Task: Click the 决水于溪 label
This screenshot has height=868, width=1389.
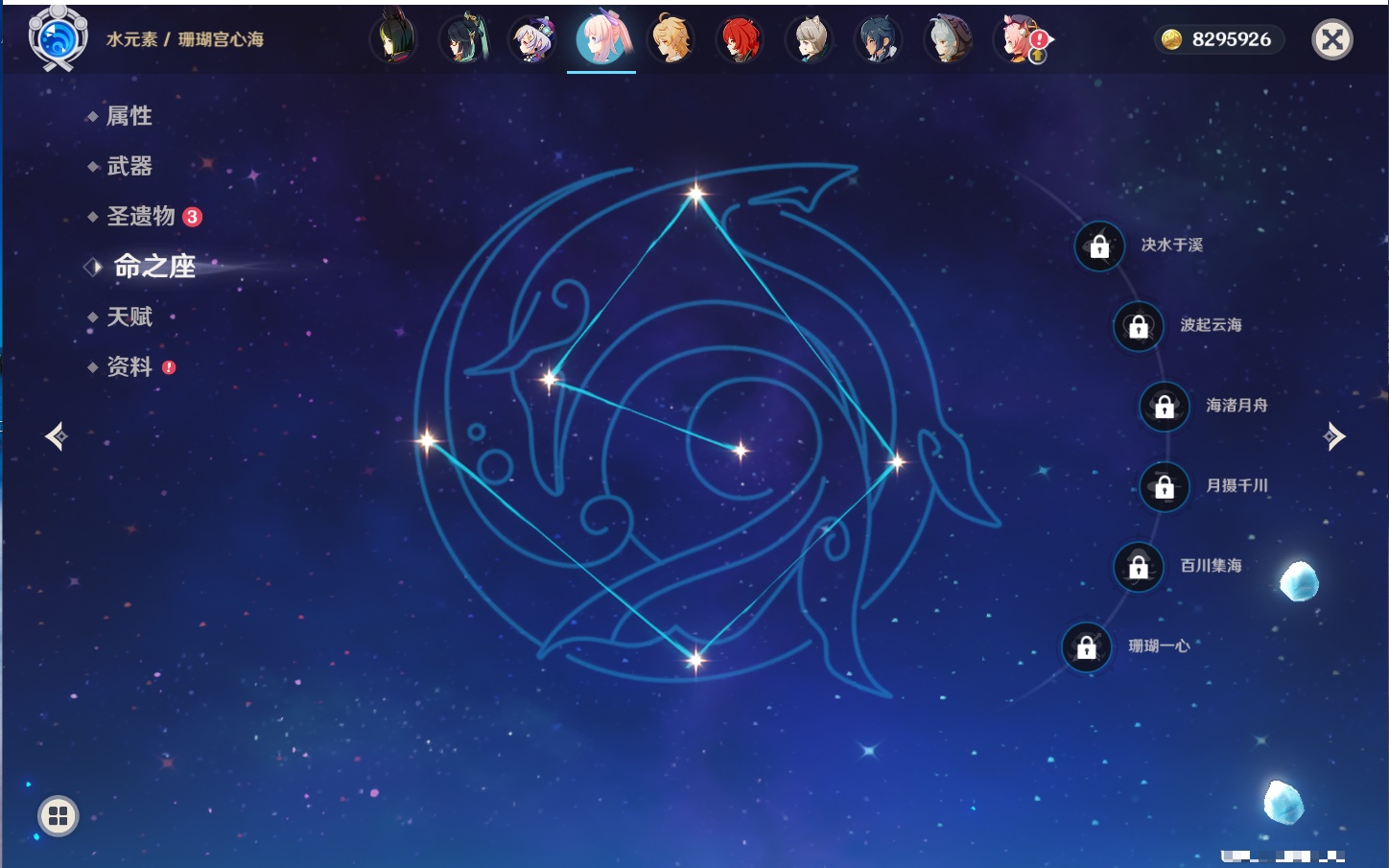Action: [x=1172, y=245]
